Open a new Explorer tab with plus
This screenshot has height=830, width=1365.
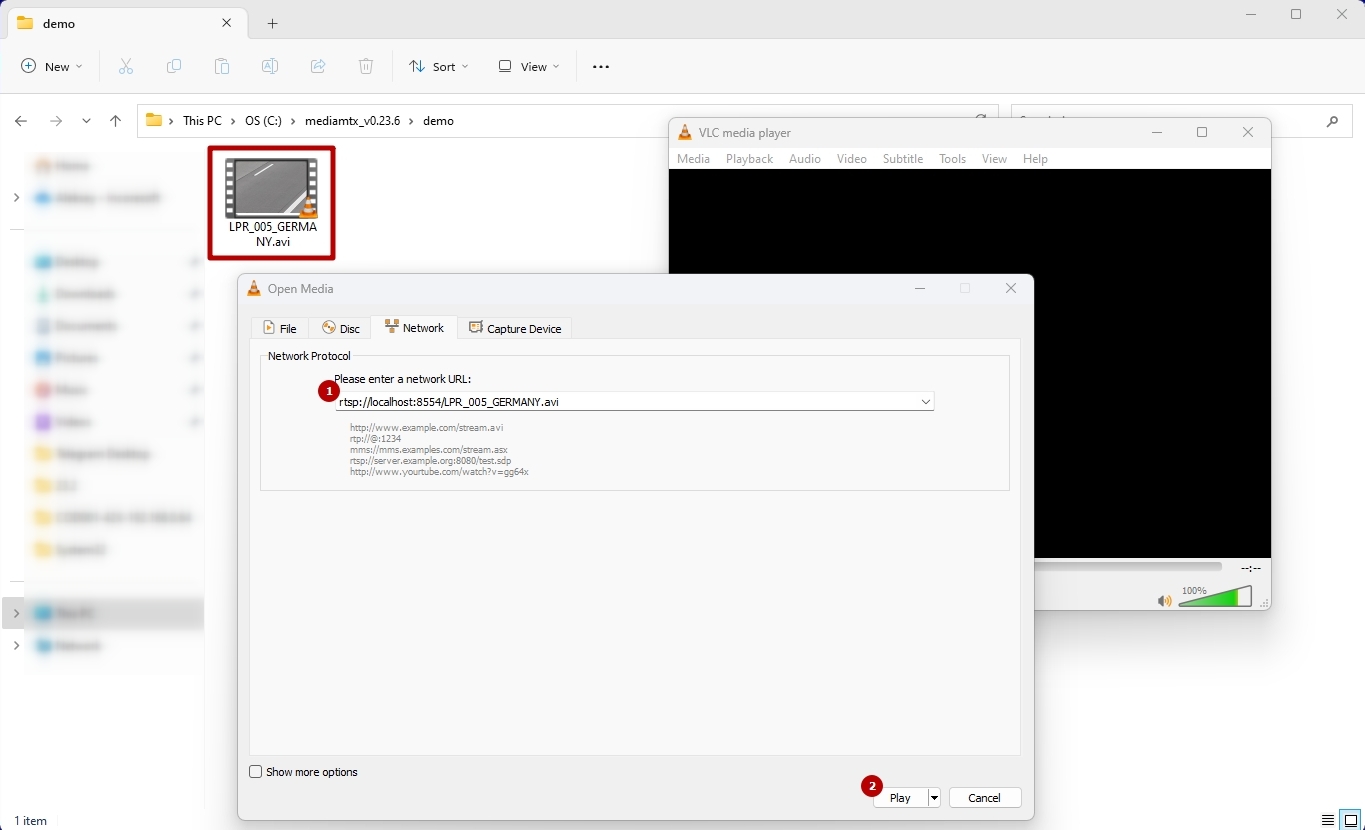pyautogui.click(x=272, y=23)
